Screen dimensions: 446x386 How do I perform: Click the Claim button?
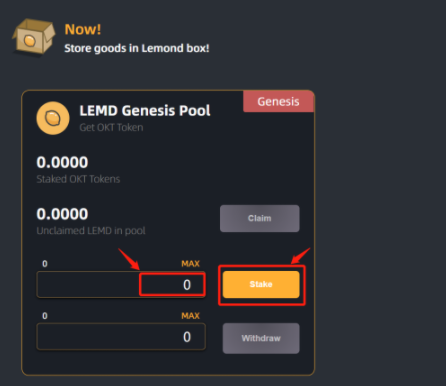click(x=260, y=218)
